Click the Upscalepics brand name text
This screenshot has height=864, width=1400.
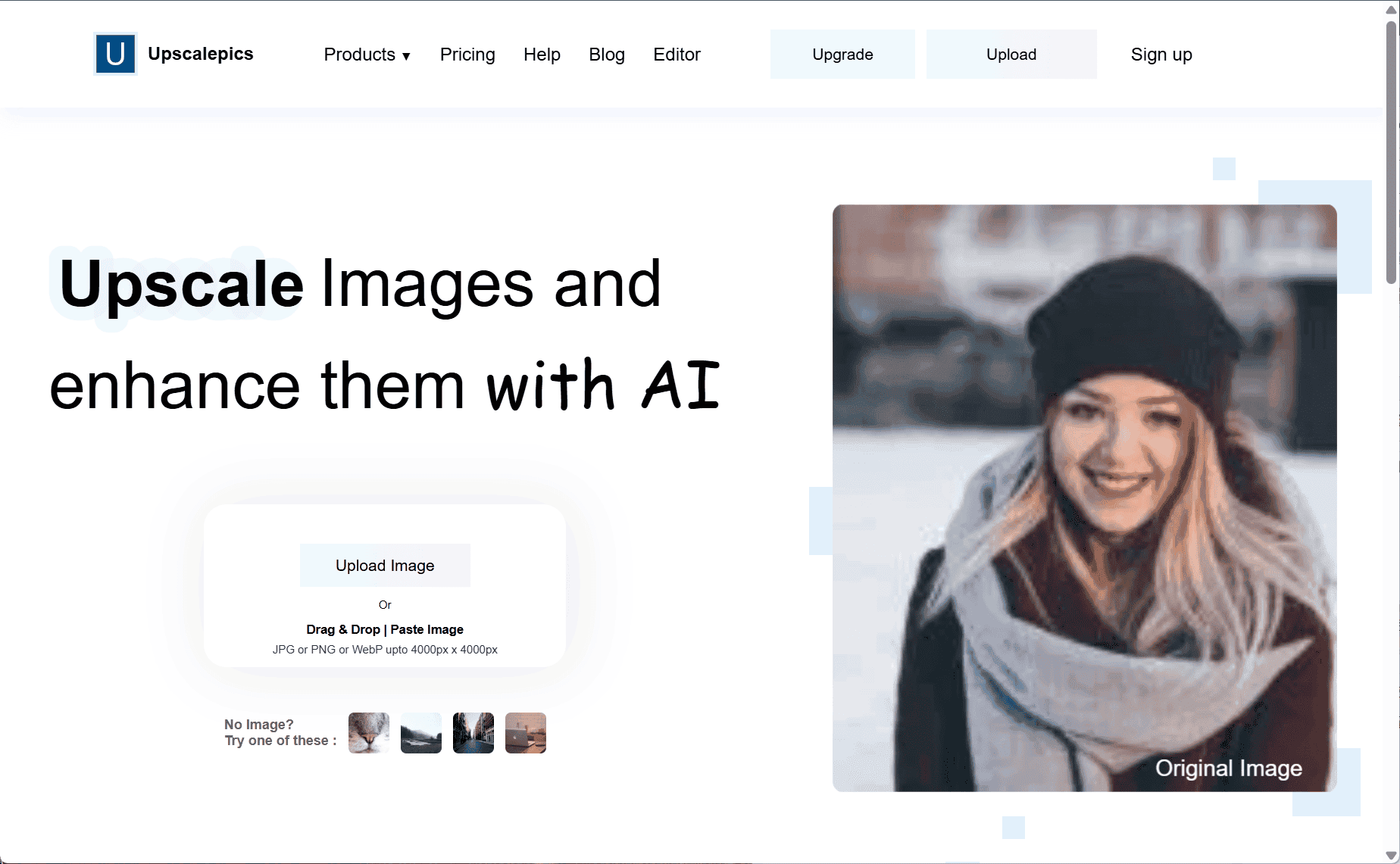(200, 54)
